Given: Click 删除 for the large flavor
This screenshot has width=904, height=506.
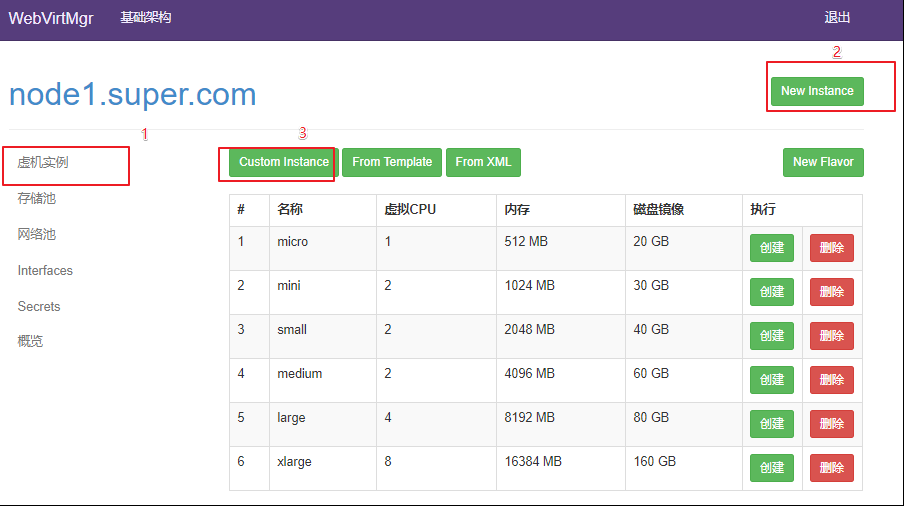Looking at the screenshot, I should coord(831,424).
